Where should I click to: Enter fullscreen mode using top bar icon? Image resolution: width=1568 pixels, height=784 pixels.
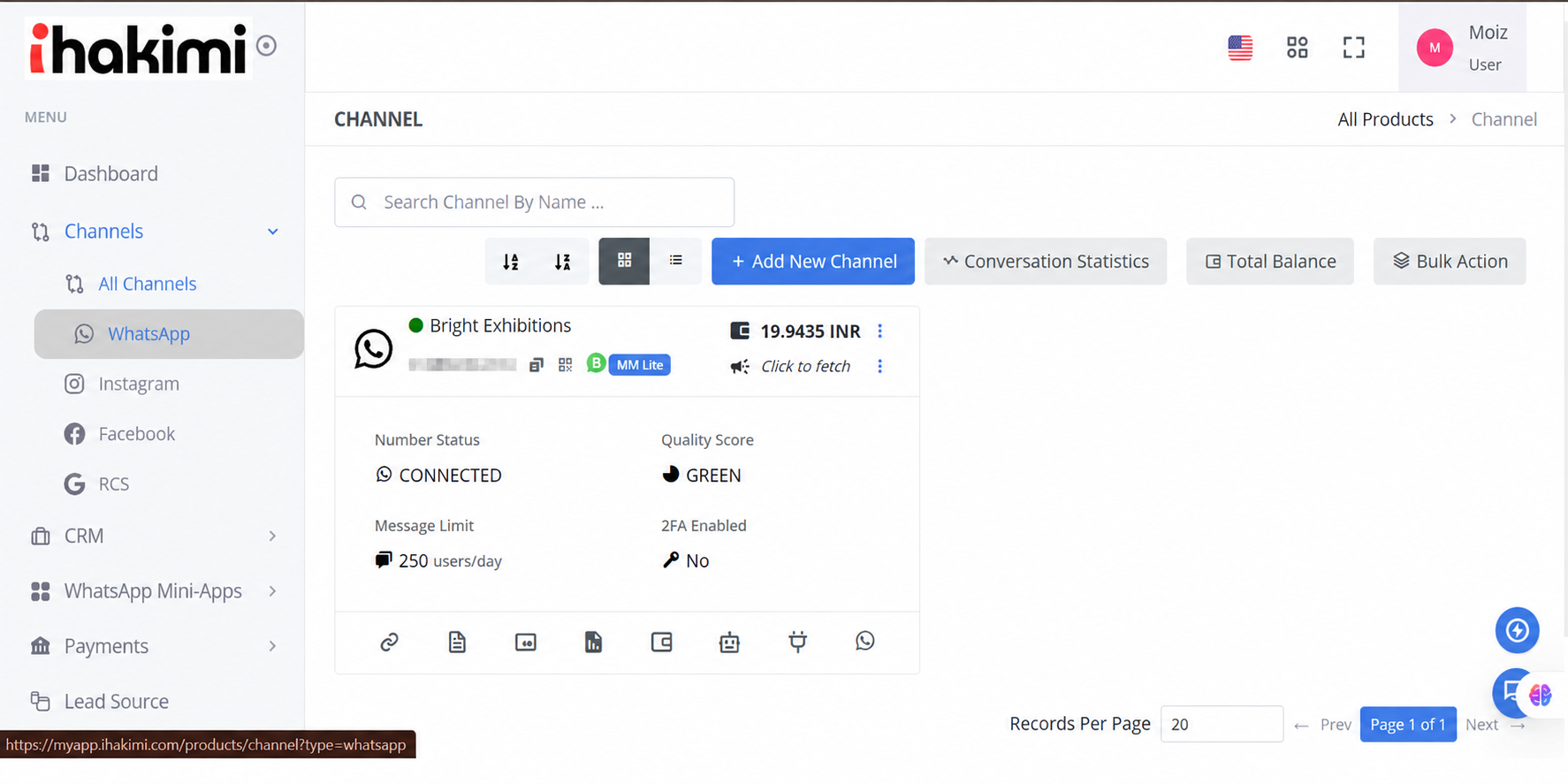pos(1353,47)
